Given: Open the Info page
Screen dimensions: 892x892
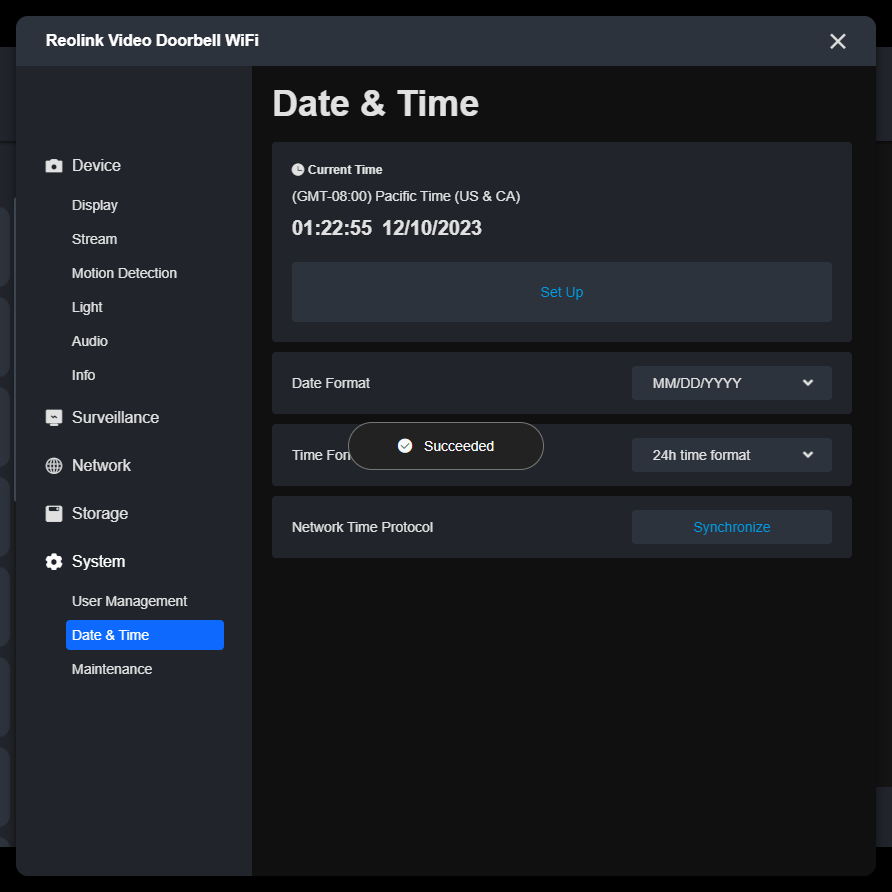Looking at the screenshot, I should coord(83,375).
